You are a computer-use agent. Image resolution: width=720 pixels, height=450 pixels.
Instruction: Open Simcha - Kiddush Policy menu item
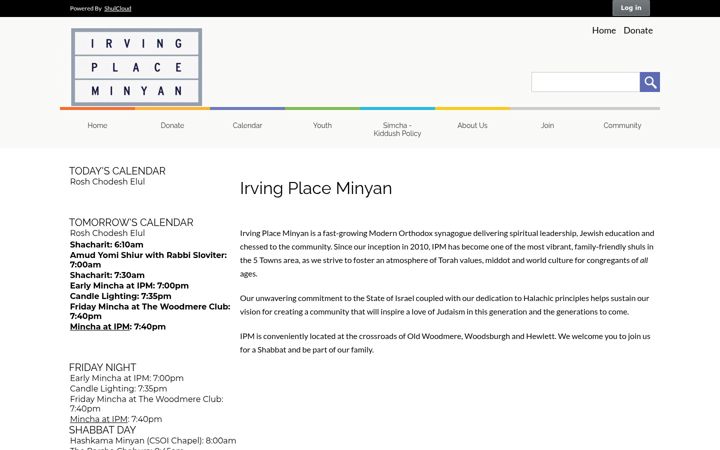[x=397, y=129]
